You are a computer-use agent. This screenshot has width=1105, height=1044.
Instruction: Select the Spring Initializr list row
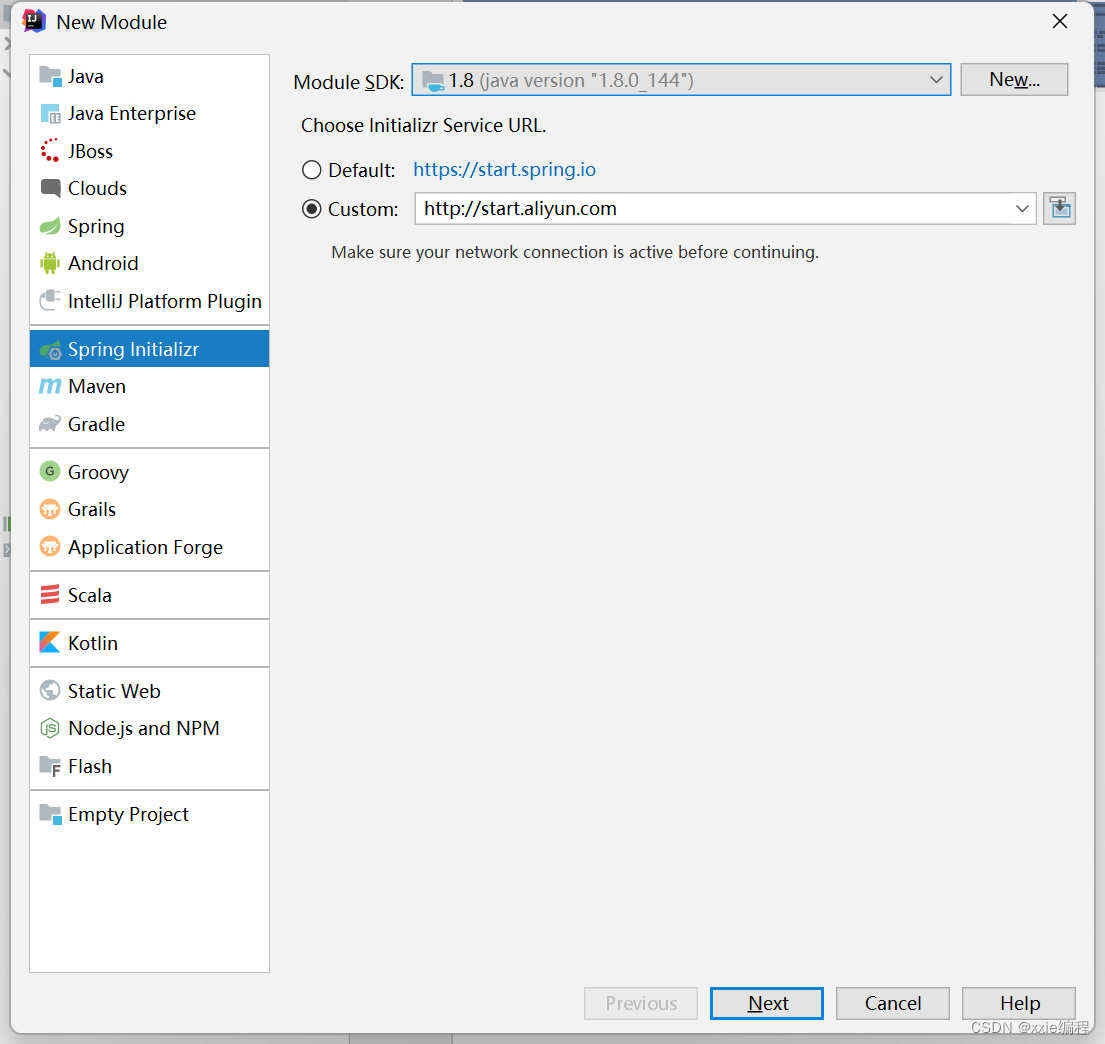pyautogui.click(x=149, y=349)
